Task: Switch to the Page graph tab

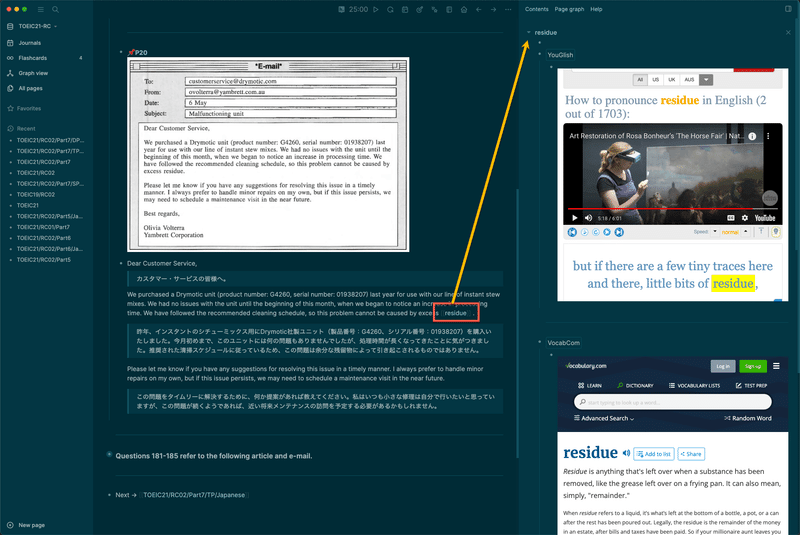Action: [569, 9]
